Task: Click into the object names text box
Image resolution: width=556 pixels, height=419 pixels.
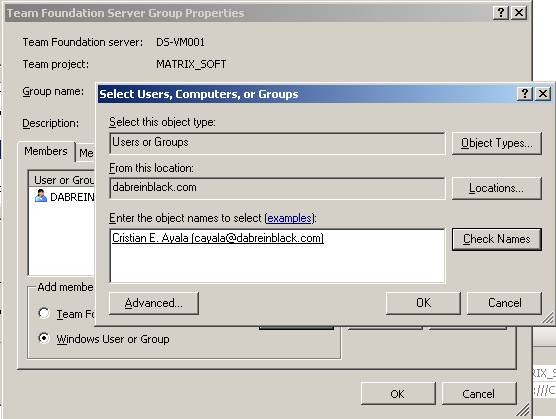Action: click(x=277, y=256)
